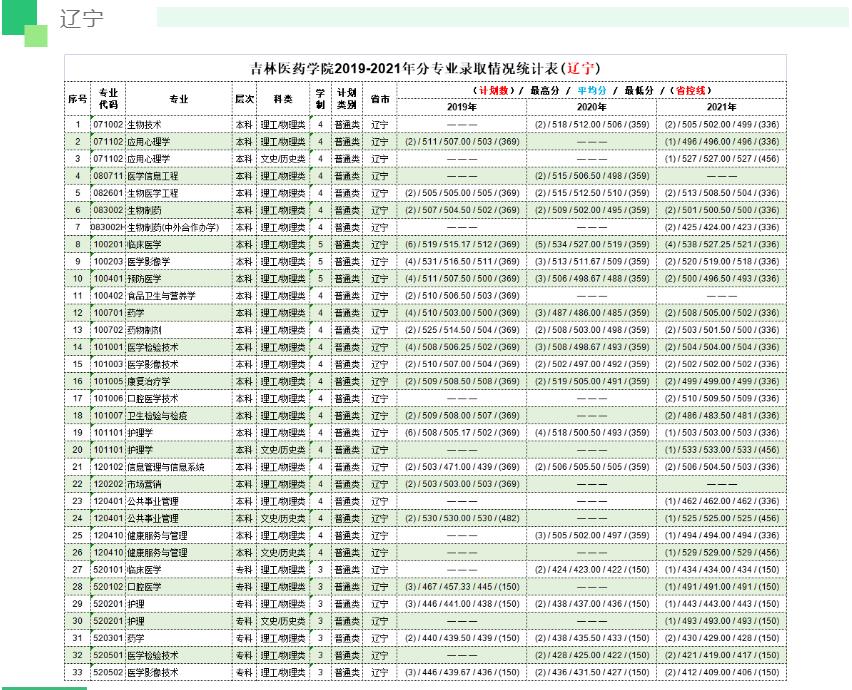
Task: Click code cell 520102 for 口腔医学
Action: coord(108,587)
